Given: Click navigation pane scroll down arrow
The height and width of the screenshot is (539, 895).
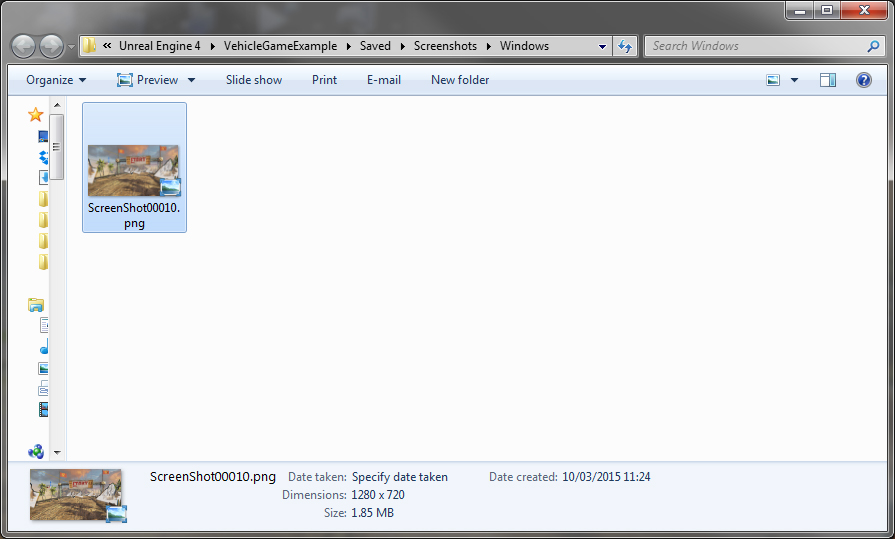Looking at the screenshot, I should coord(57,452).
